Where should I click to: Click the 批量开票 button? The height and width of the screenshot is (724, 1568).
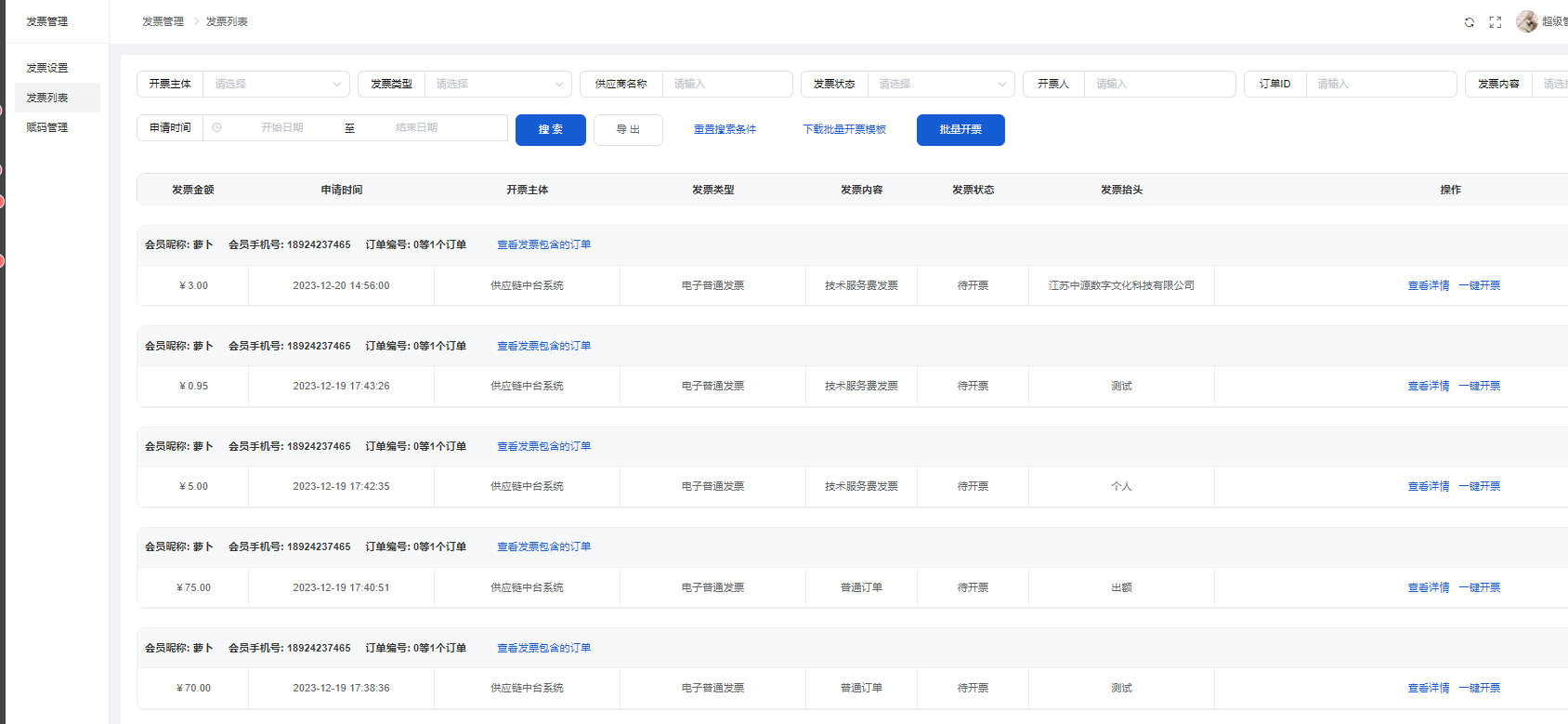click(x=960, y=130)
